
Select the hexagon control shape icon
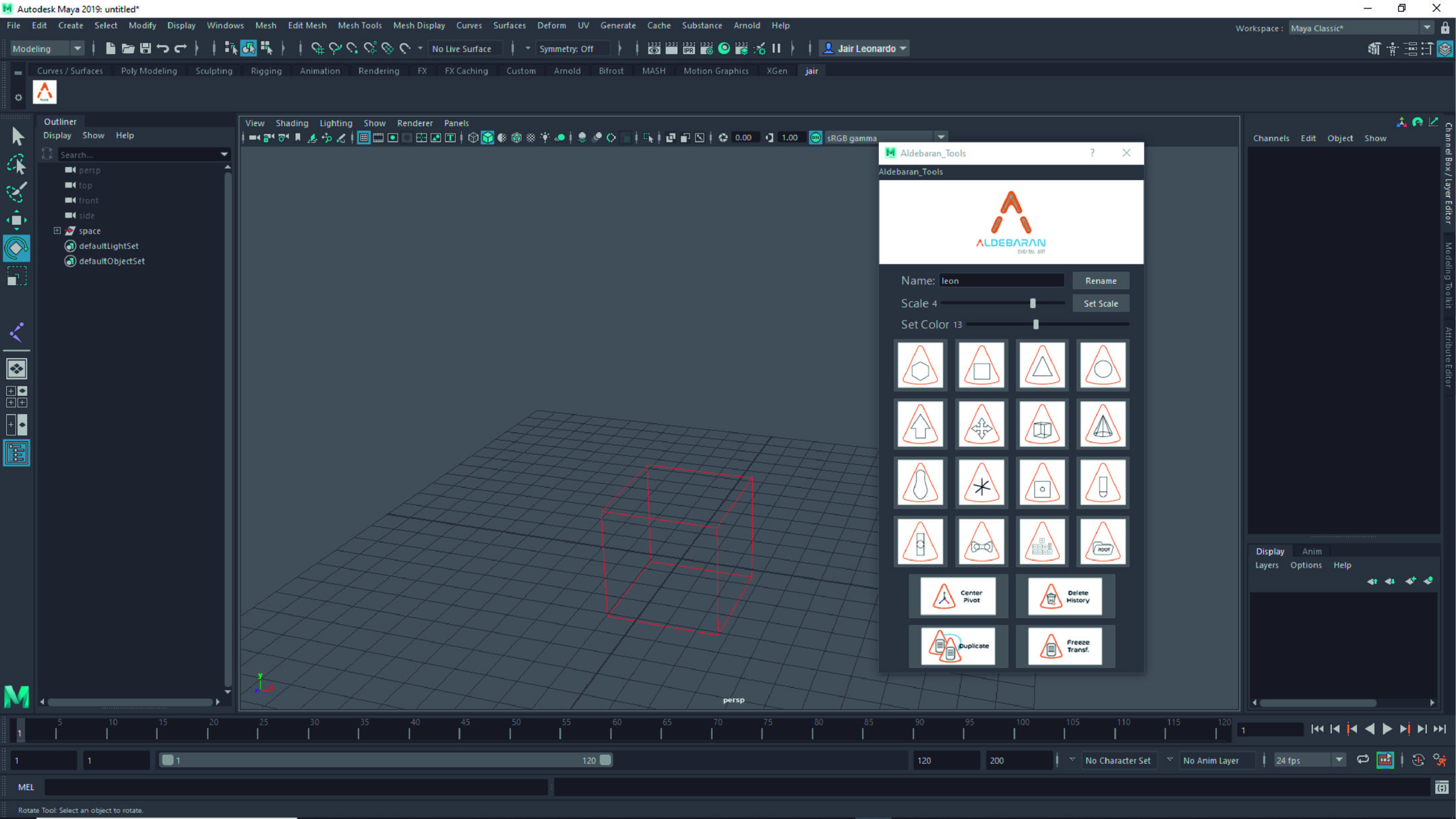tap(920, 365)
